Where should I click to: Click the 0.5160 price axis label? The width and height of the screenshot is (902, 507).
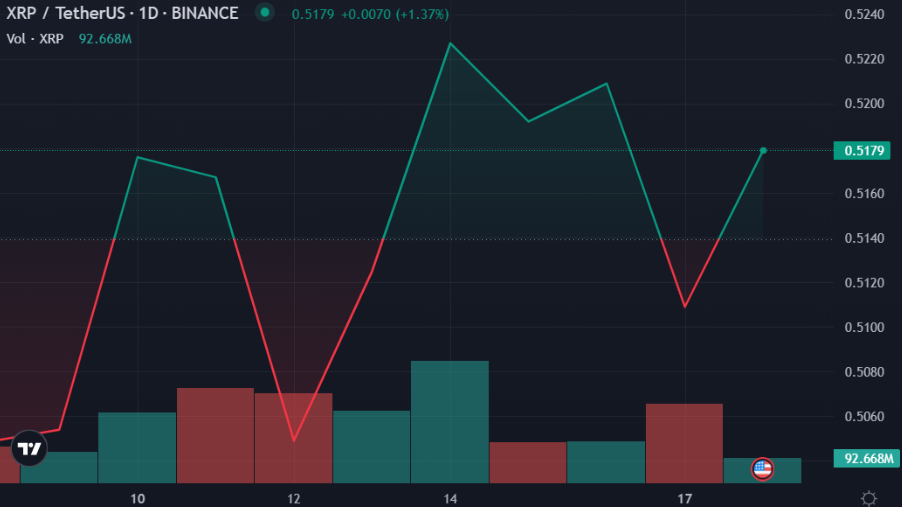864,193
